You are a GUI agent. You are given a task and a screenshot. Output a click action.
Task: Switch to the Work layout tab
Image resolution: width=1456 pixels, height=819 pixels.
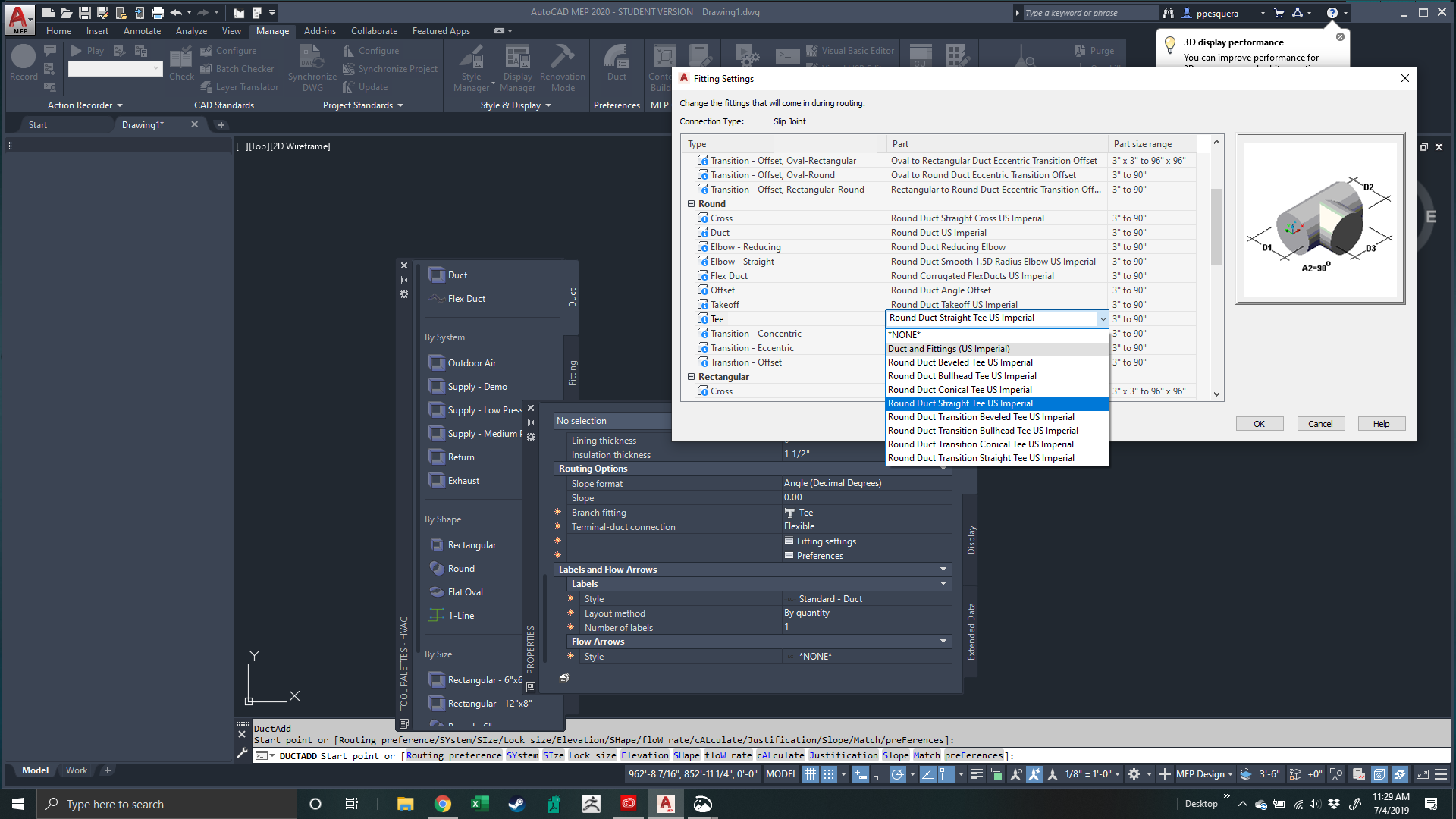tap(76, 770)
